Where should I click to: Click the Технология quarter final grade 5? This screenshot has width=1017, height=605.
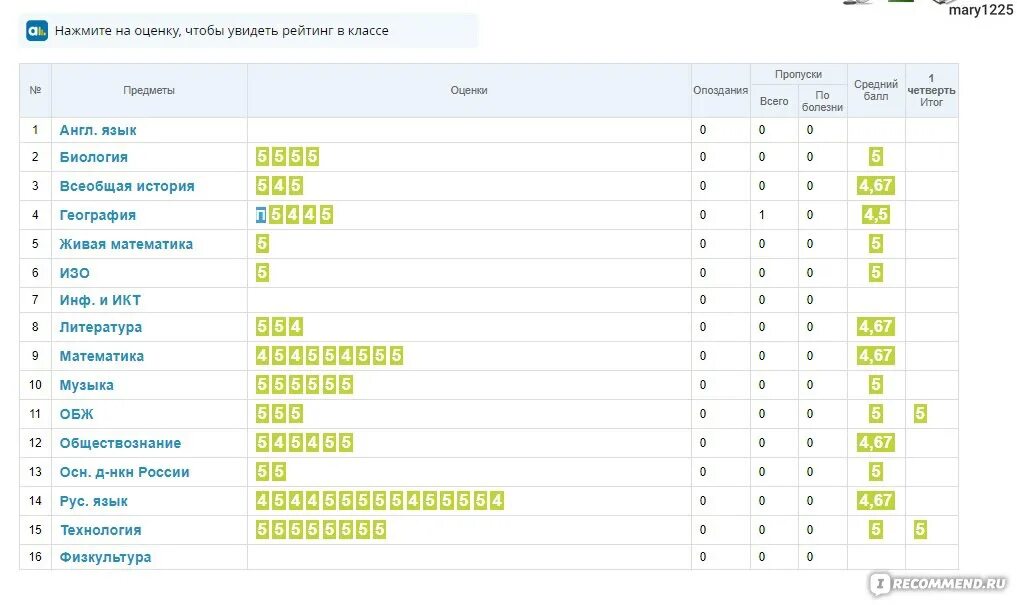click(x=920, y=530)
